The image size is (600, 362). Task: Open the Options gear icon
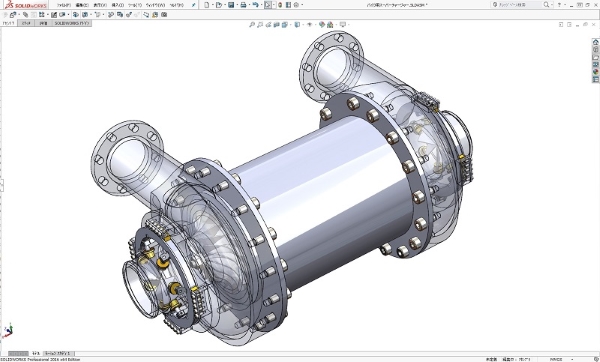[296, 5]
